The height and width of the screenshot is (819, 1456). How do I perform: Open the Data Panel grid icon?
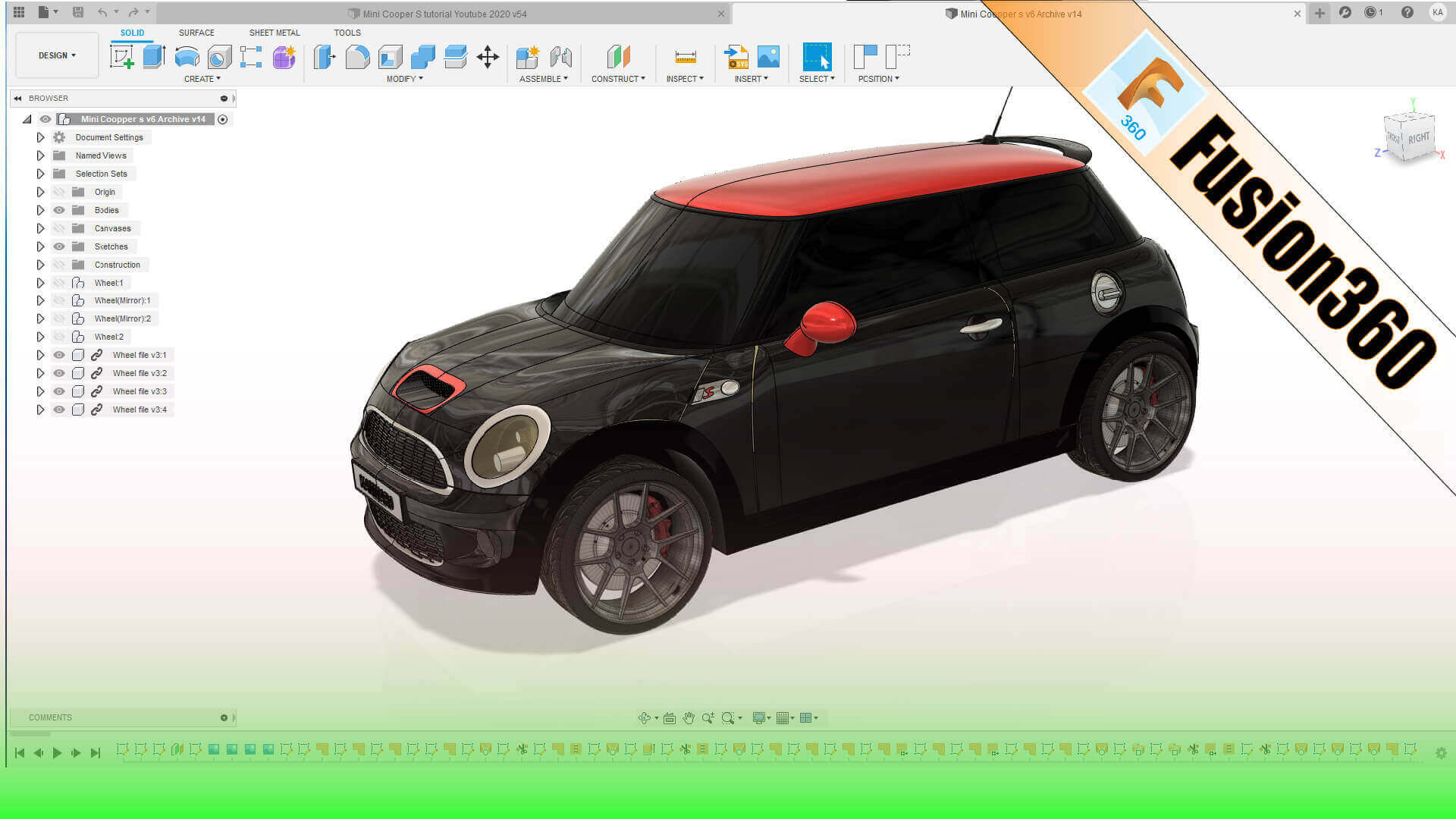[x=19, y=12]
